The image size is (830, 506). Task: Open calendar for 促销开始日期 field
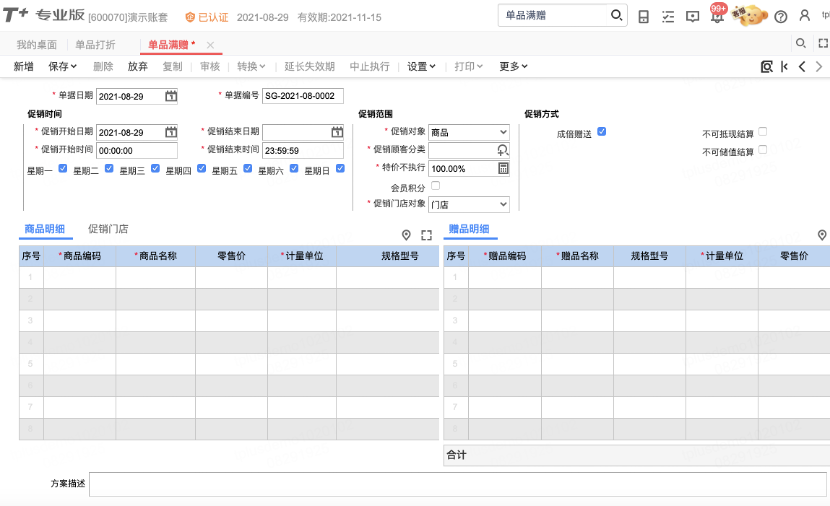171,132
